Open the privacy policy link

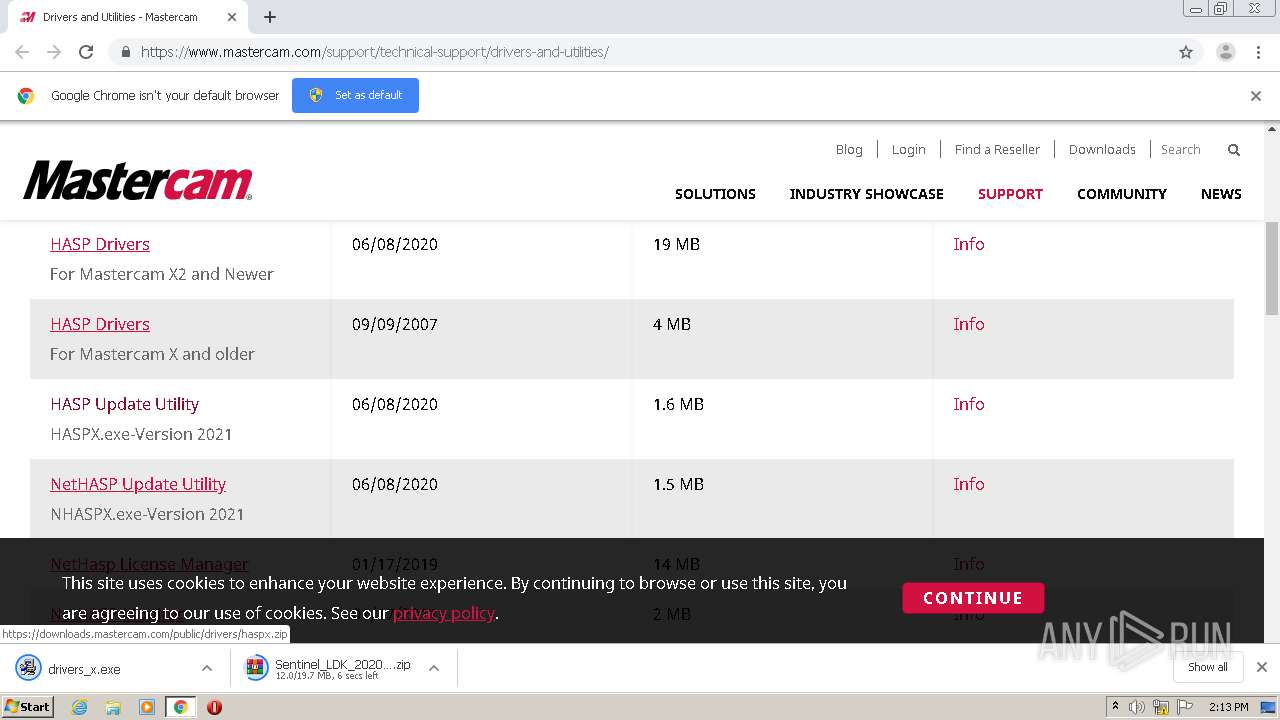[444, 613]
